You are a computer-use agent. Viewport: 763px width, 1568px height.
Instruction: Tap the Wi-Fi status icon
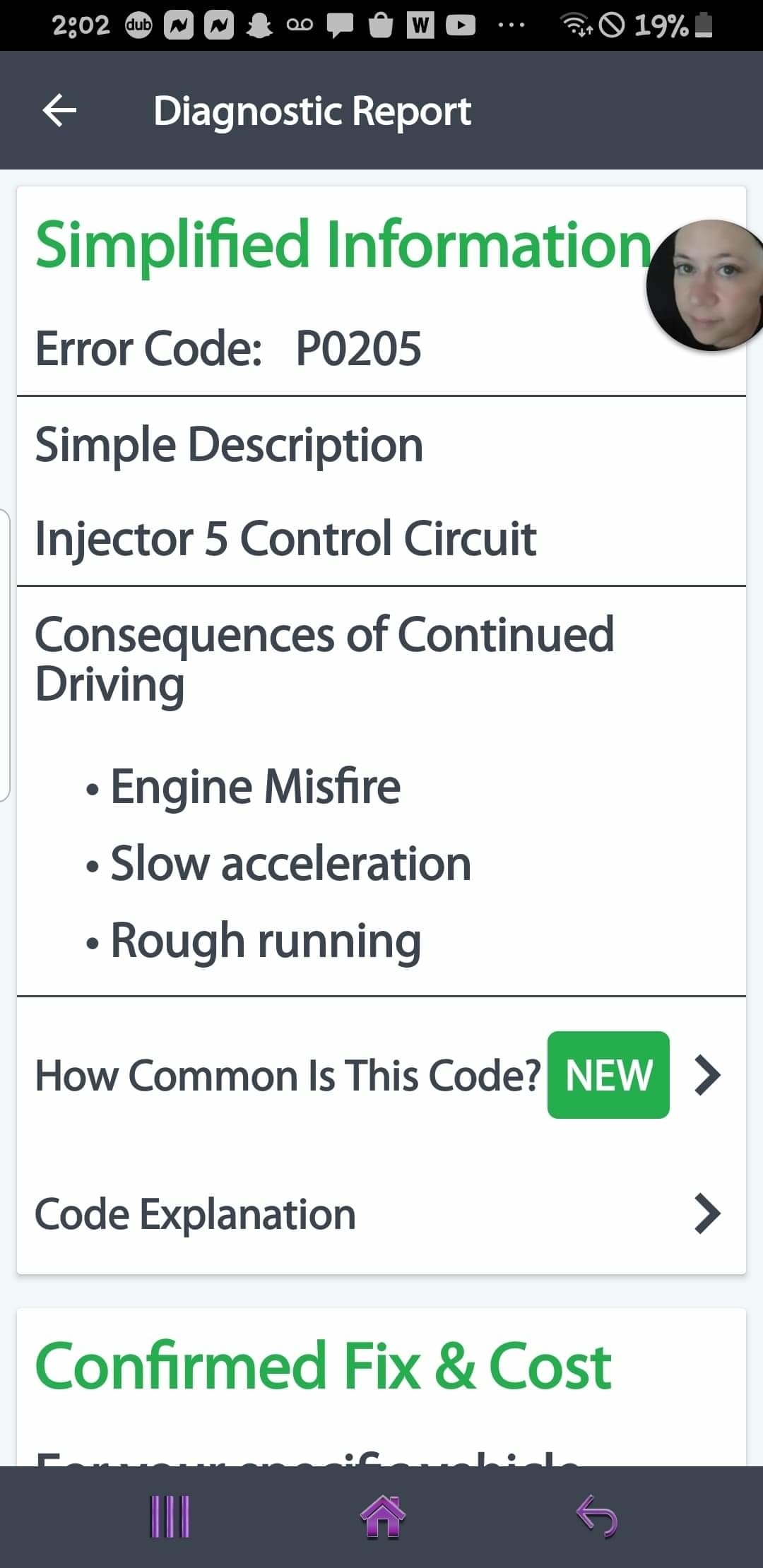576,26
